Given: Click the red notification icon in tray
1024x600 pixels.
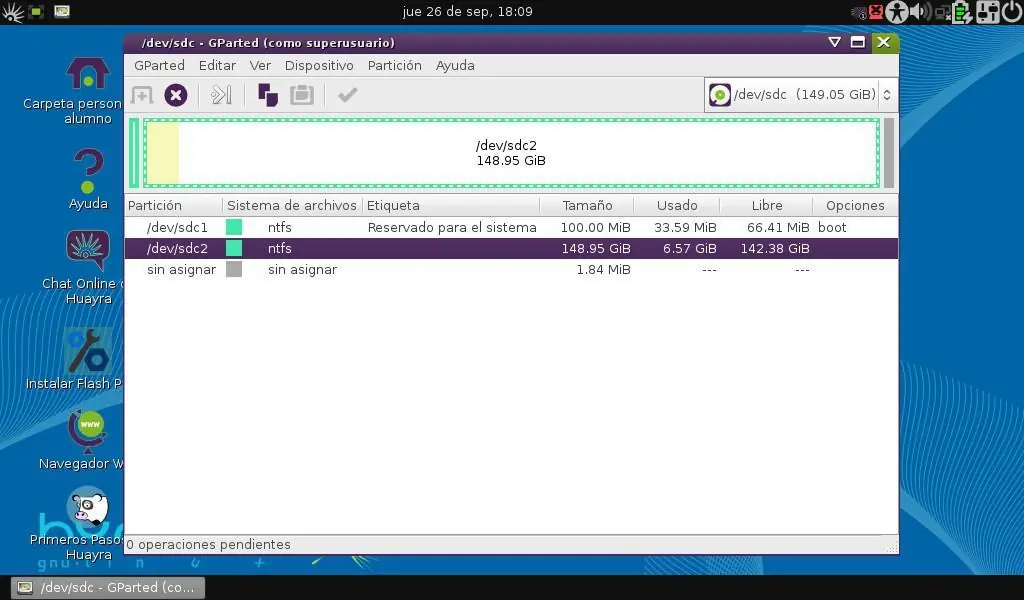Looking at the screenshot, I should 876,11.
